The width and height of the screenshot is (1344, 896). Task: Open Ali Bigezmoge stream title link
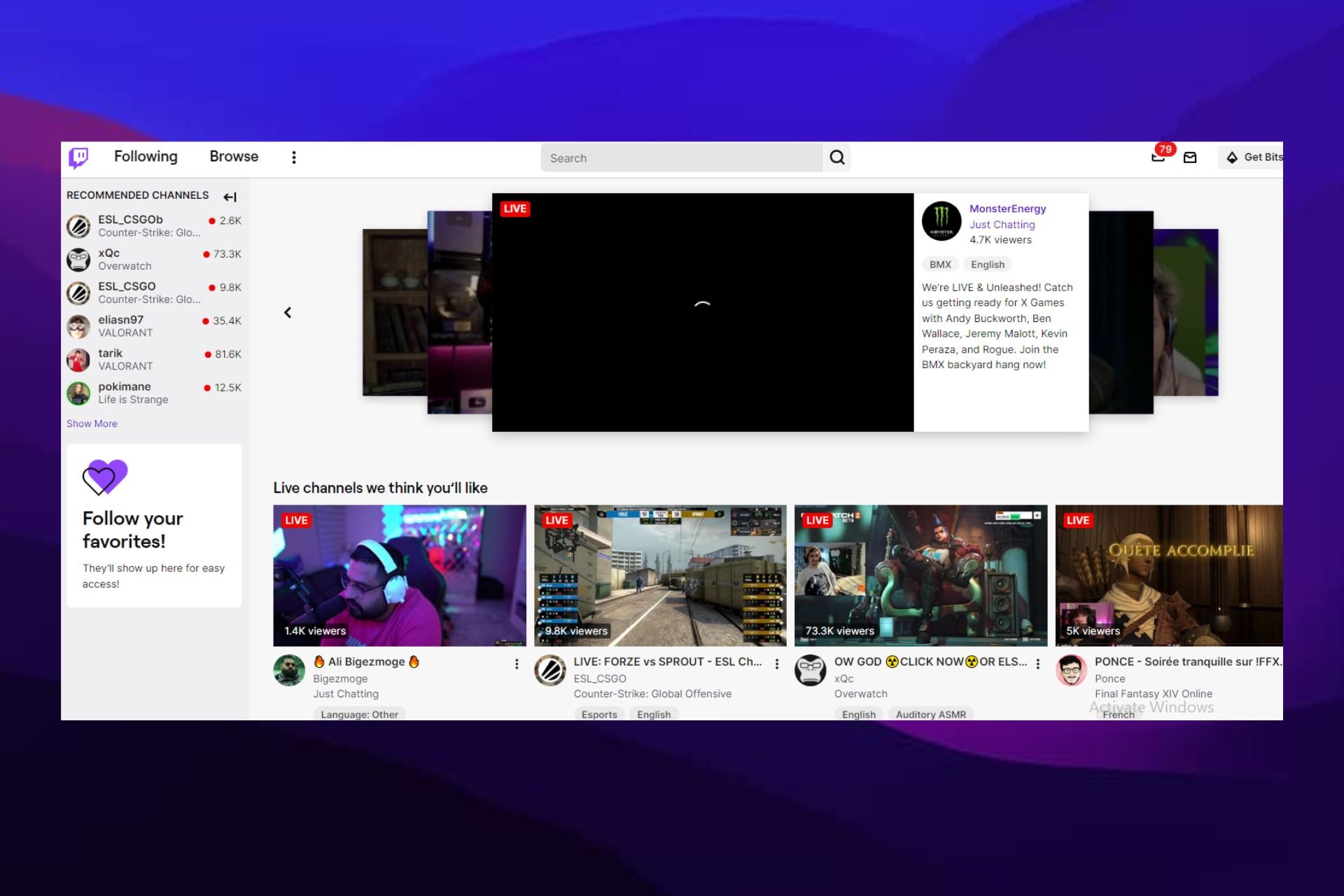click(x=366, y=661)
